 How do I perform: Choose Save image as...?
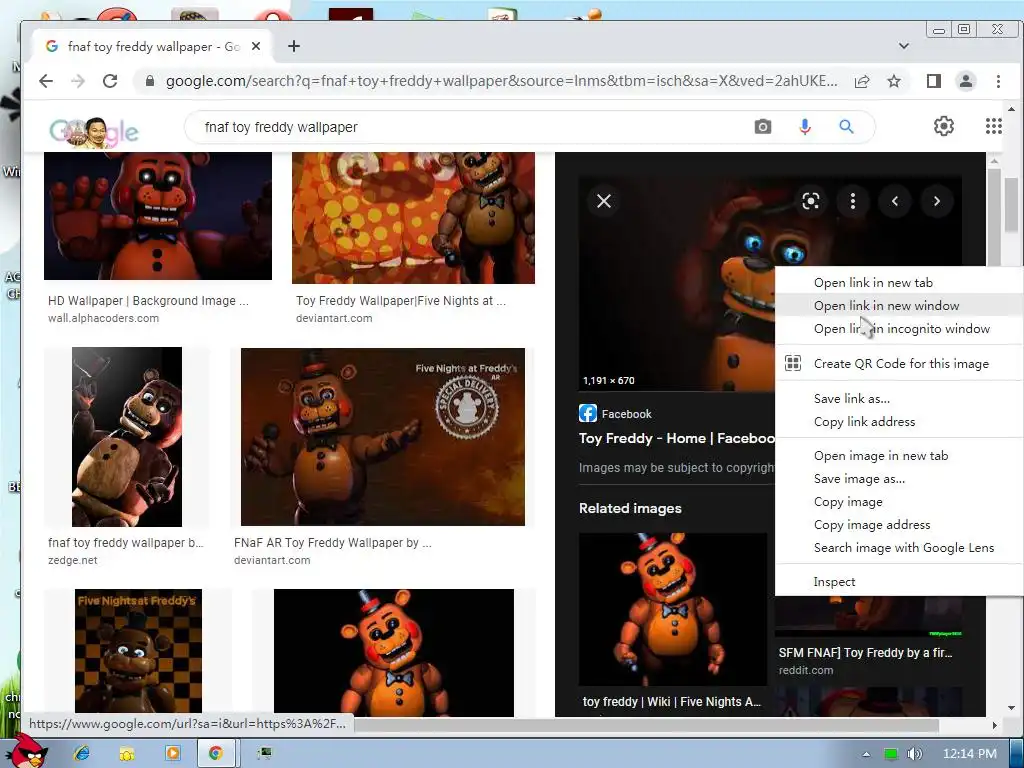pos(899,479)
